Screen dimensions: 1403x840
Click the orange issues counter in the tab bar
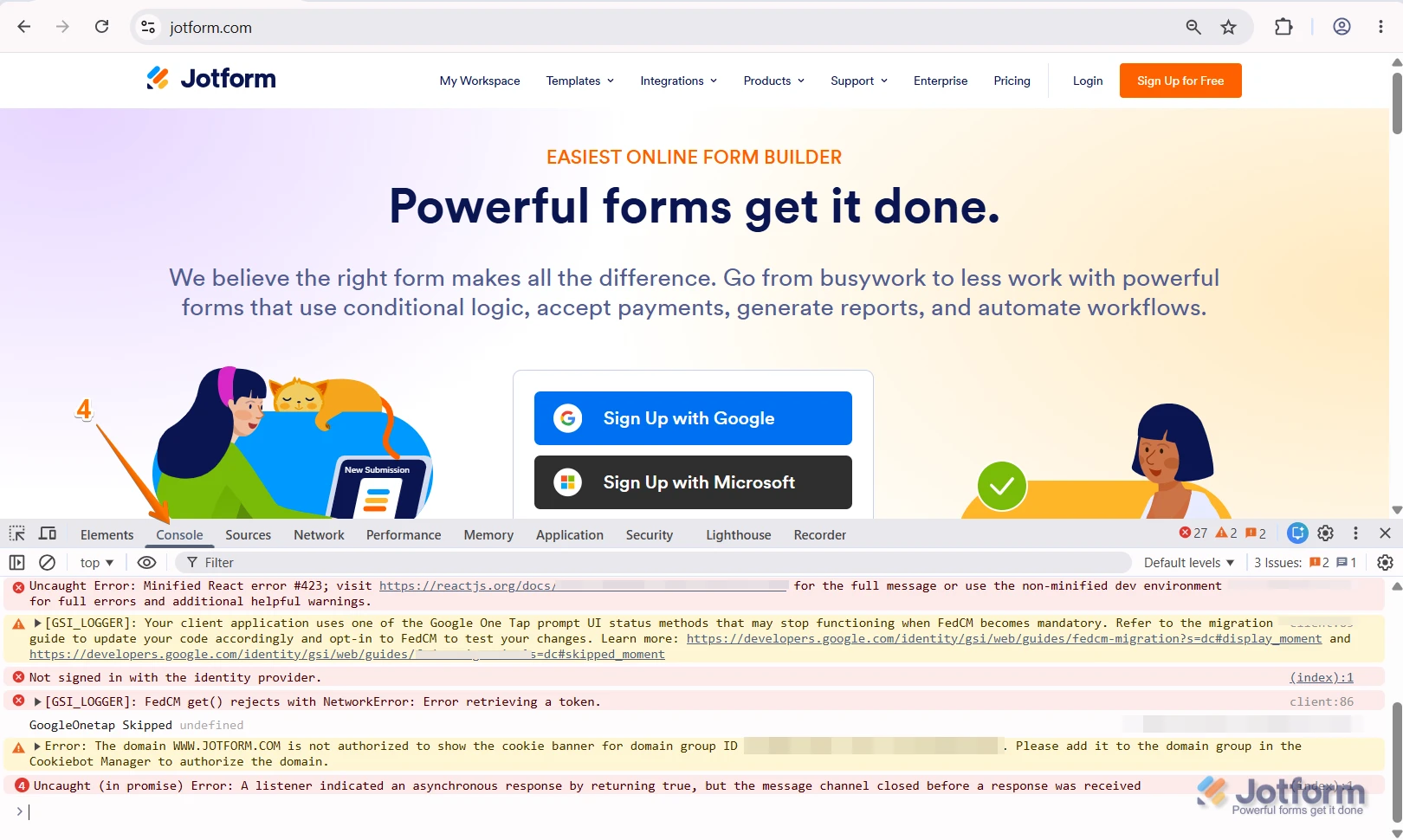pos(1256,533)
